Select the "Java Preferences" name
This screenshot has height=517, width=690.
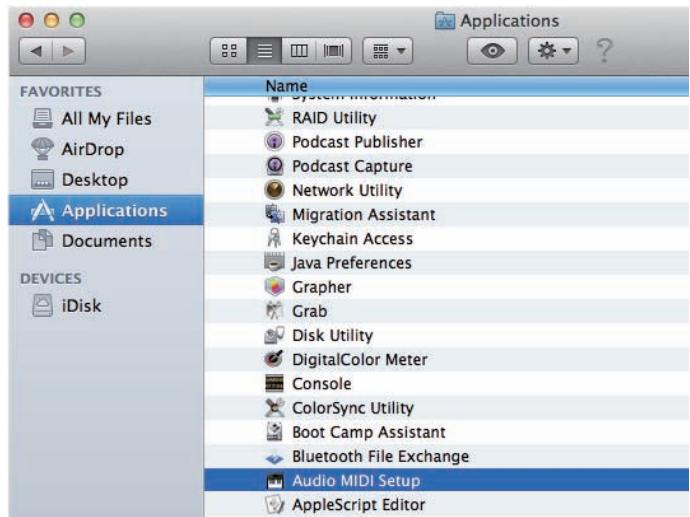(352, 263)
